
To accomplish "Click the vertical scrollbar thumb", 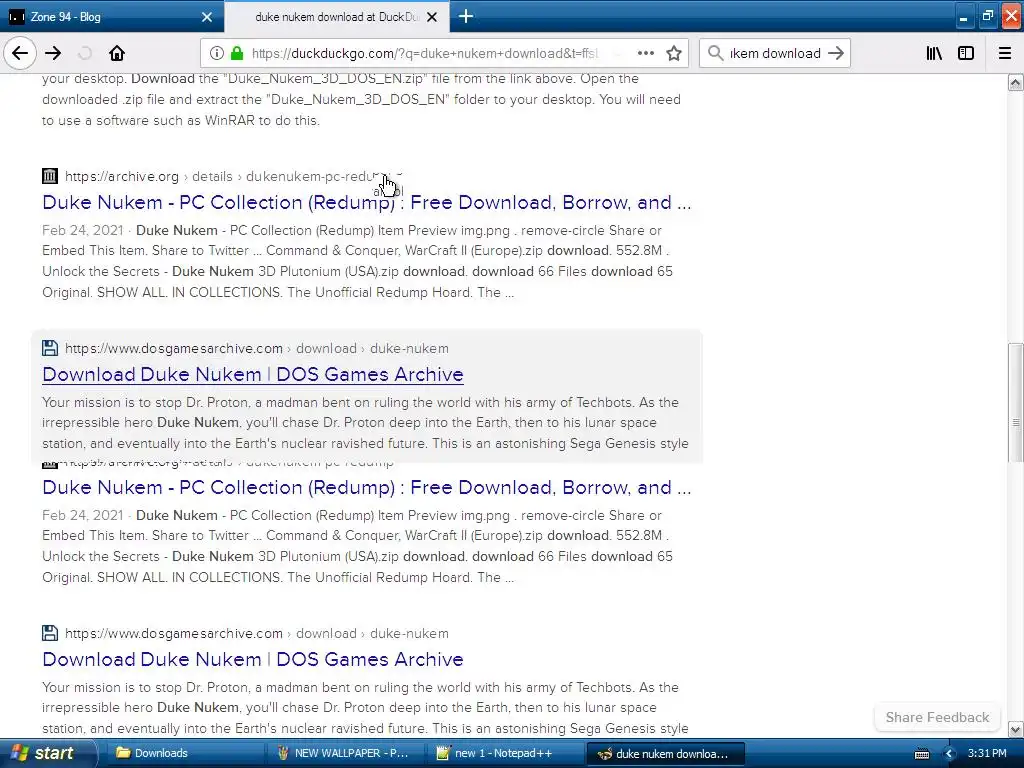I will [x=1016, y=403].
